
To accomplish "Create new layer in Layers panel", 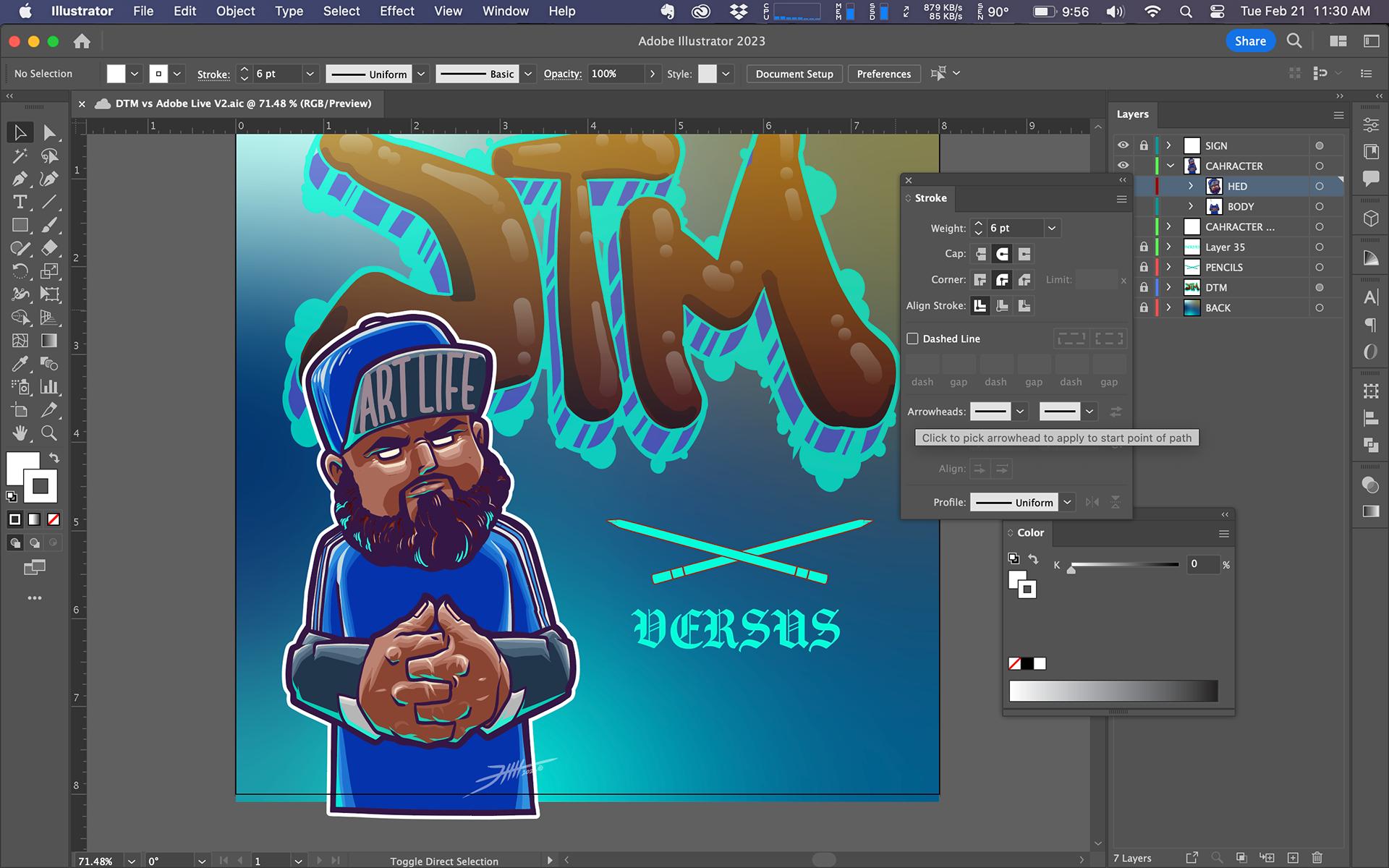I will coord(1293,858).
